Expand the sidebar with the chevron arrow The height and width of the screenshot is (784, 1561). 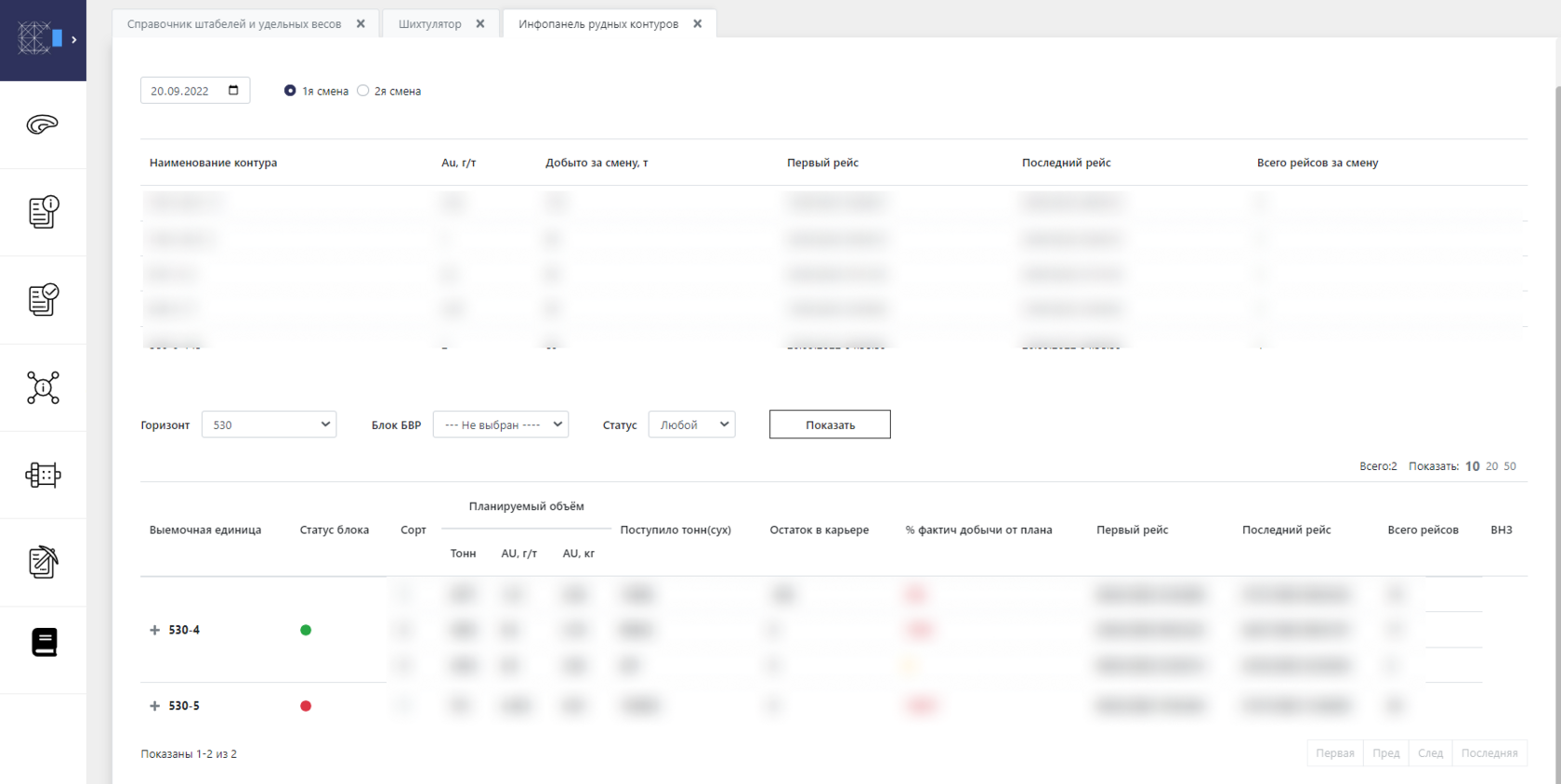[x=74, y=40]
